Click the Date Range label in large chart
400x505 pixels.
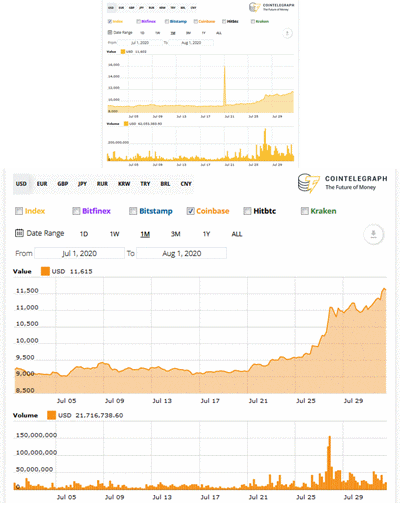click(x=45, y=233)
